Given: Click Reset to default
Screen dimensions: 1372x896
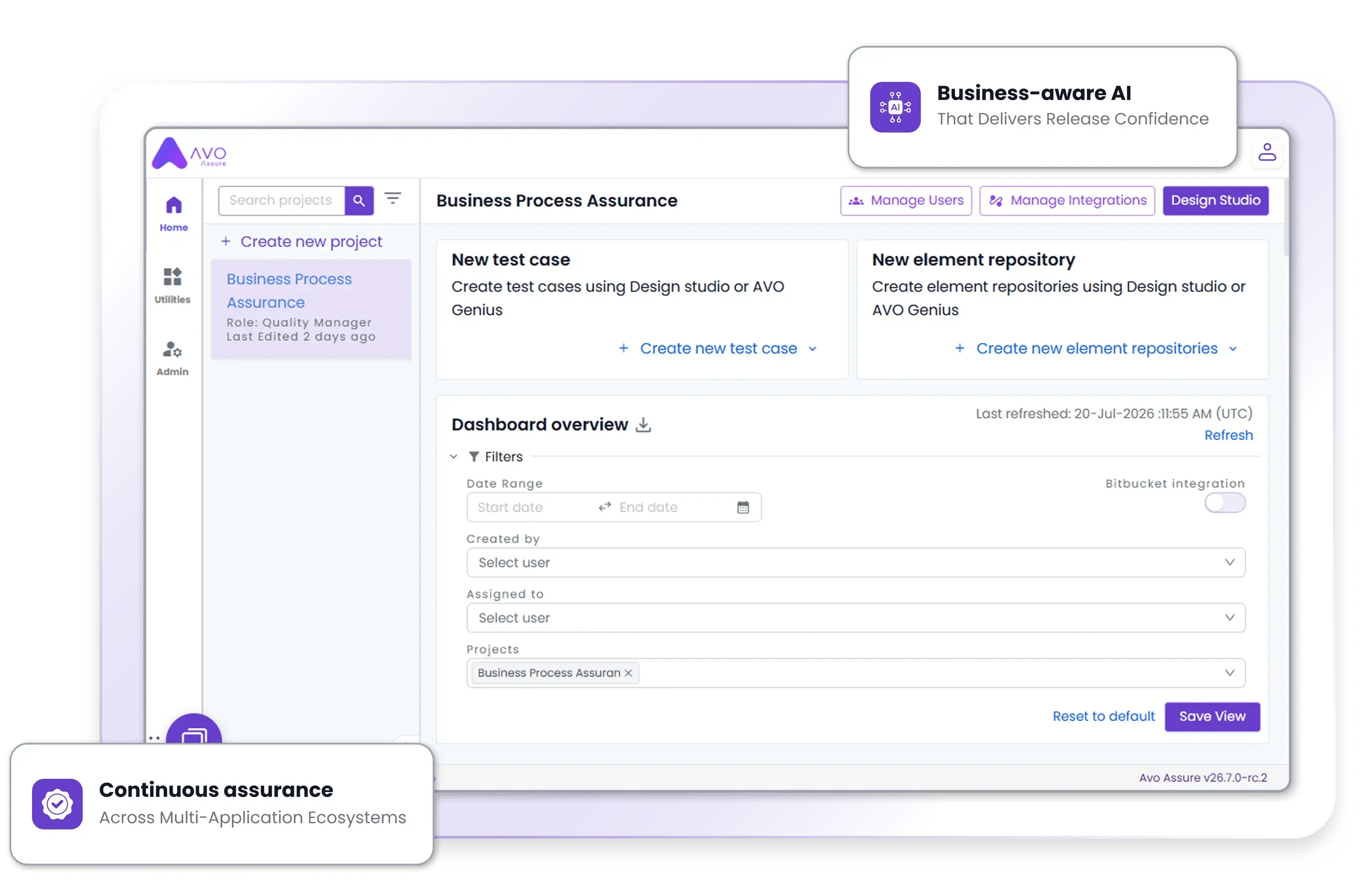Looking at the screenshot, I should click(x=1103, y=717).
